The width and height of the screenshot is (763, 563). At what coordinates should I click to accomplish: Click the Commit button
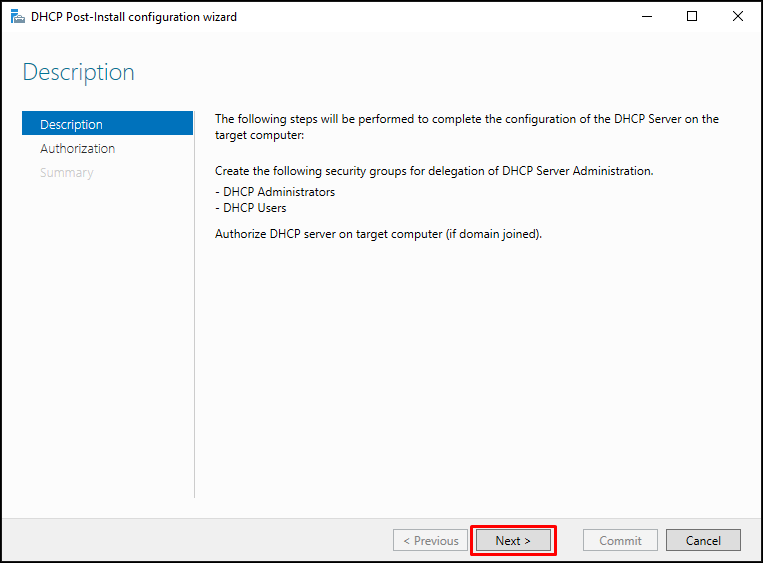point(620,541)
